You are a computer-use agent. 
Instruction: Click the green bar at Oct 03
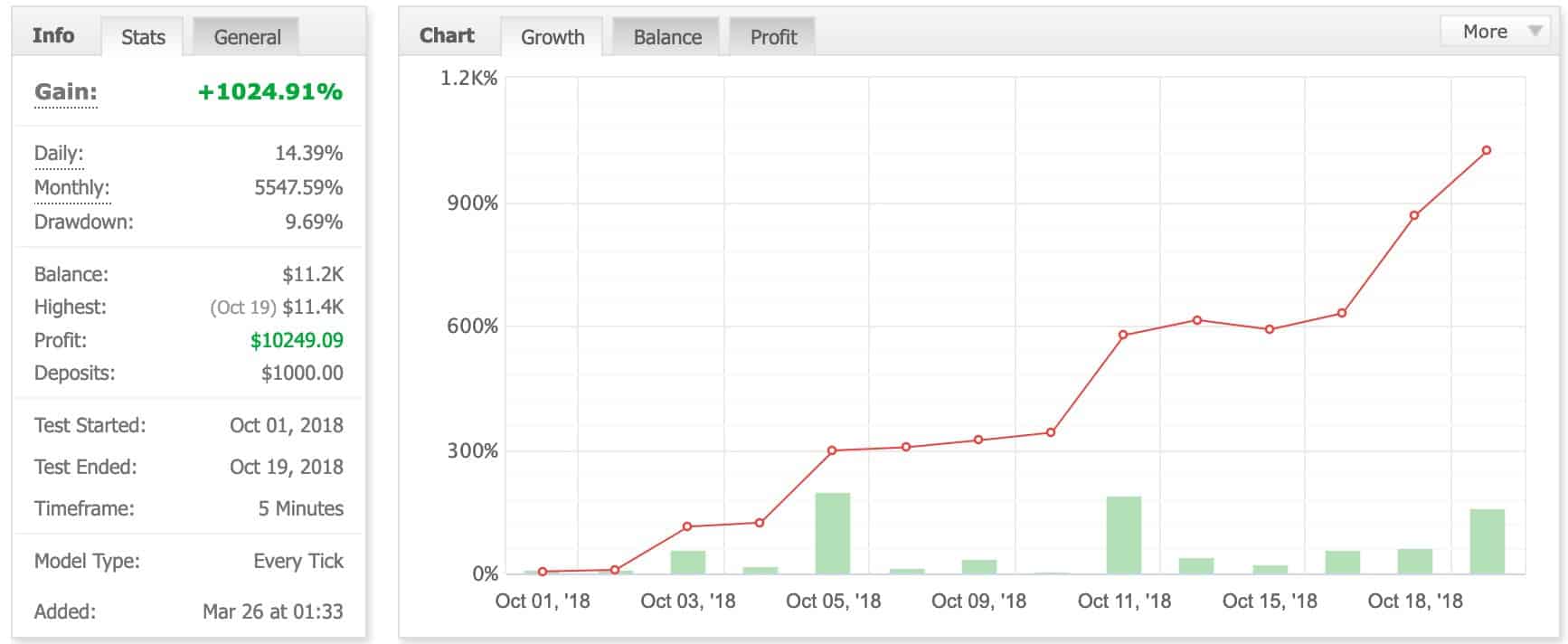point(687,562)
